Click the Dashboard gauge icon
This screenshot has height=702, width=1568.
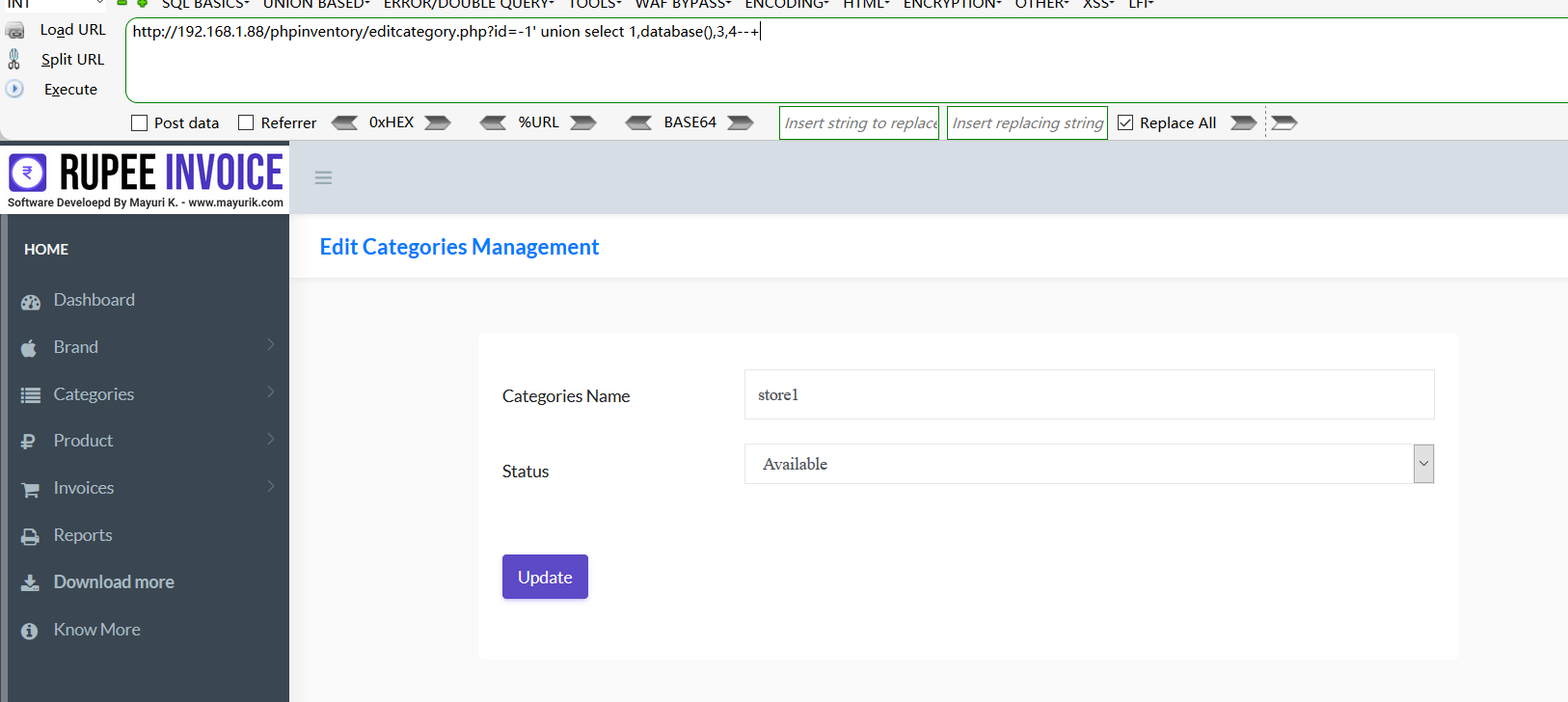coord(31,302)
